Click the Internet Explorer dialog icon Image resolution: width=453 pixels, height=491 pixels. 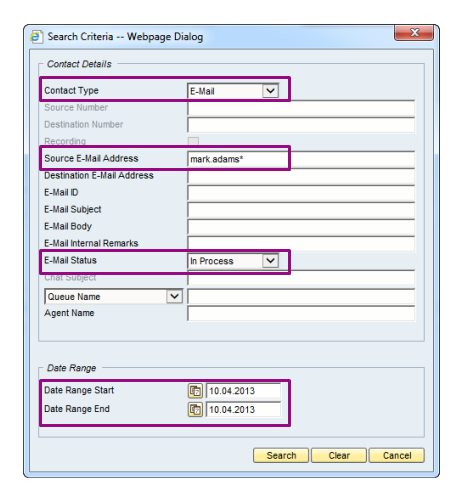point(36,37)
